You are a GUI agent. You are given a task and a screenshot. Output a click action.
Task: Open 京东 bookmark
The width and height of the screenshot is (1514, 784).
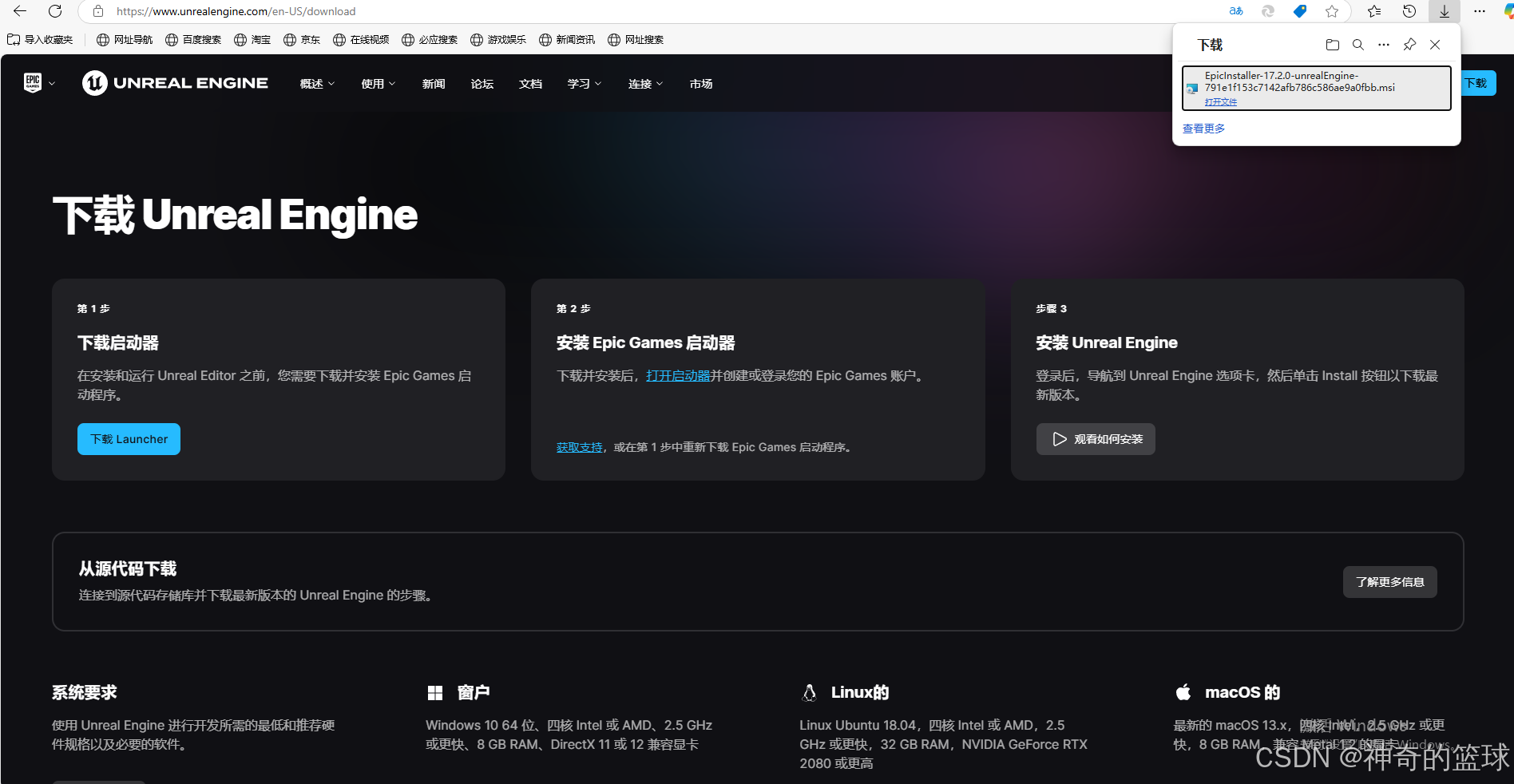point(302,40)
